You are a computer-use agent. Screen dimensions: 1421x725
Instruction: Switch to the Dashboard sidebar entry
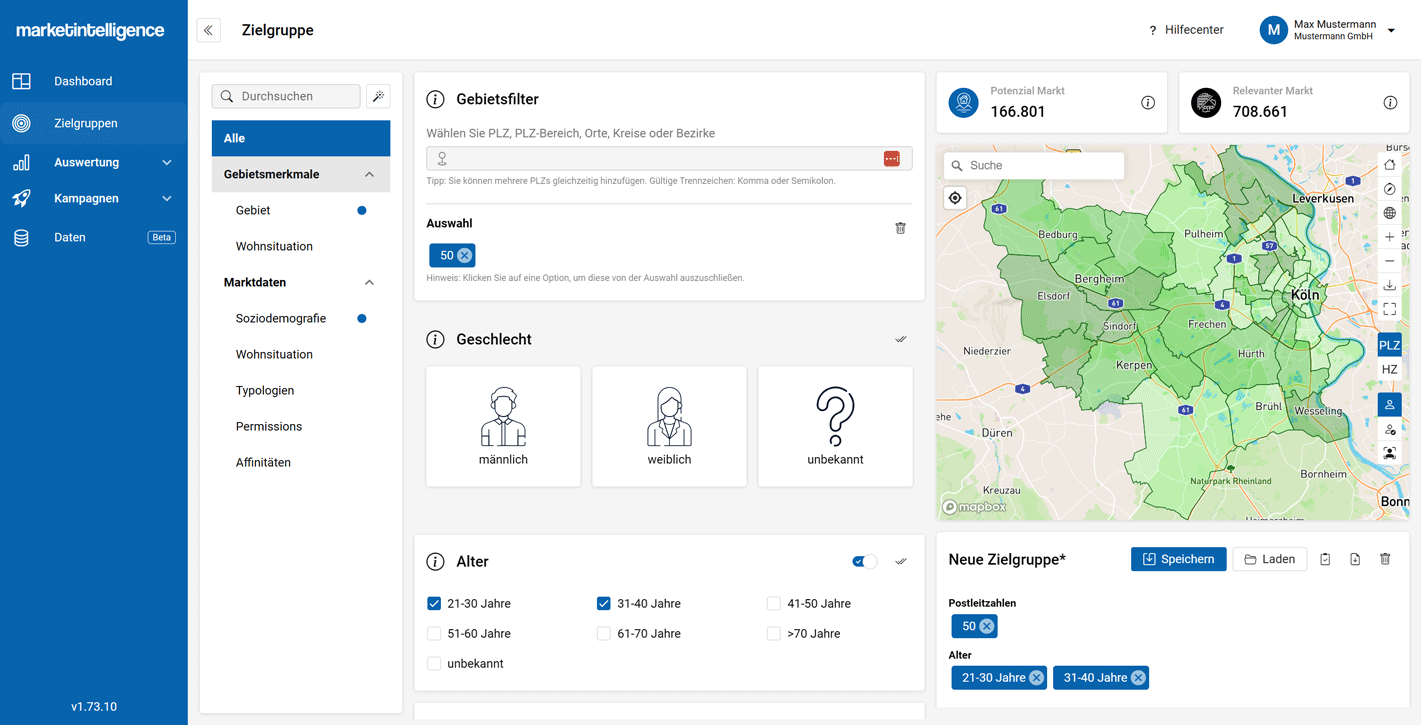click(83, 81)
